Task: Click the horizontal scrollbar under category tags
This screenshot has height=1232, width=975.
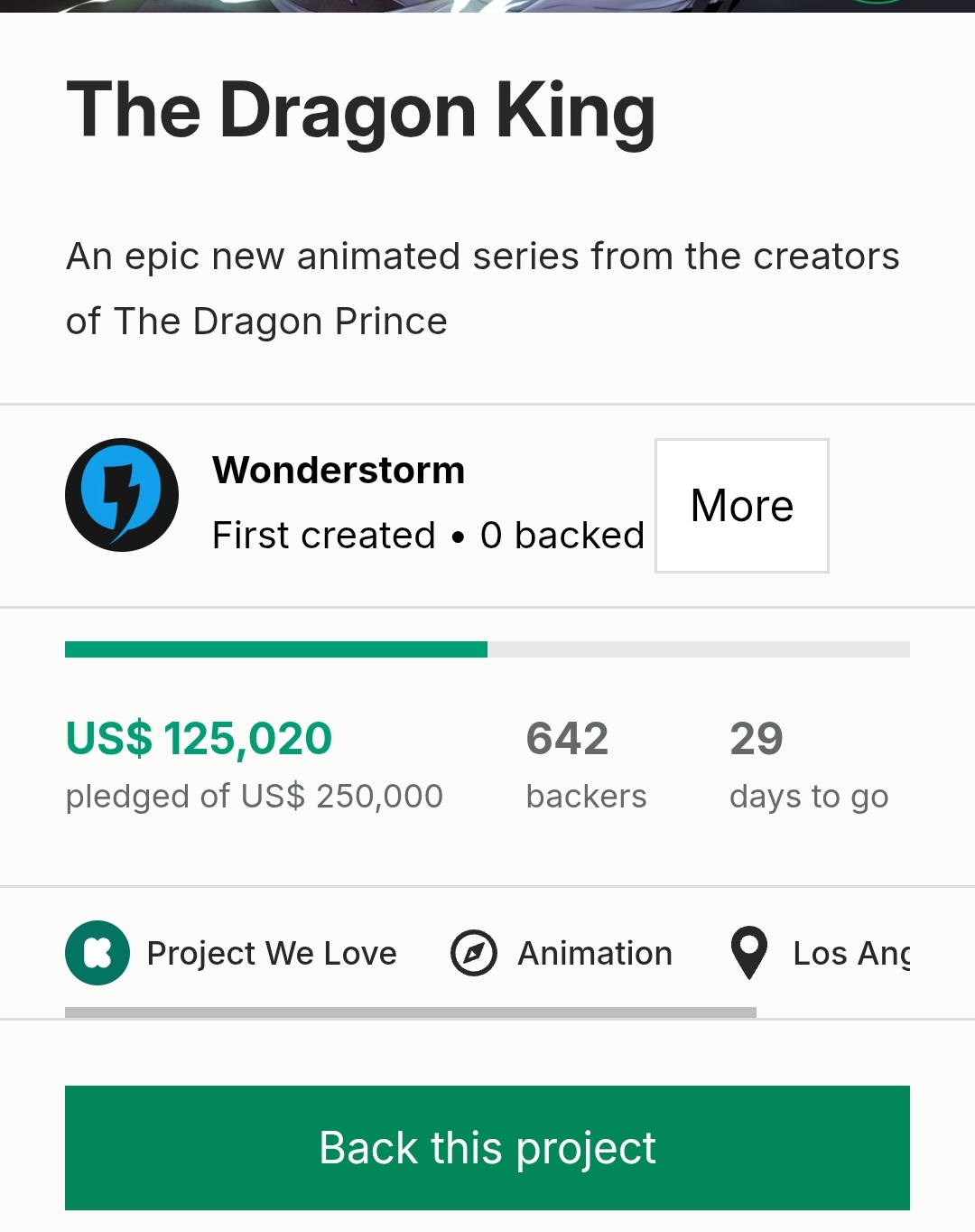Action: click(x=411, y=1013)
